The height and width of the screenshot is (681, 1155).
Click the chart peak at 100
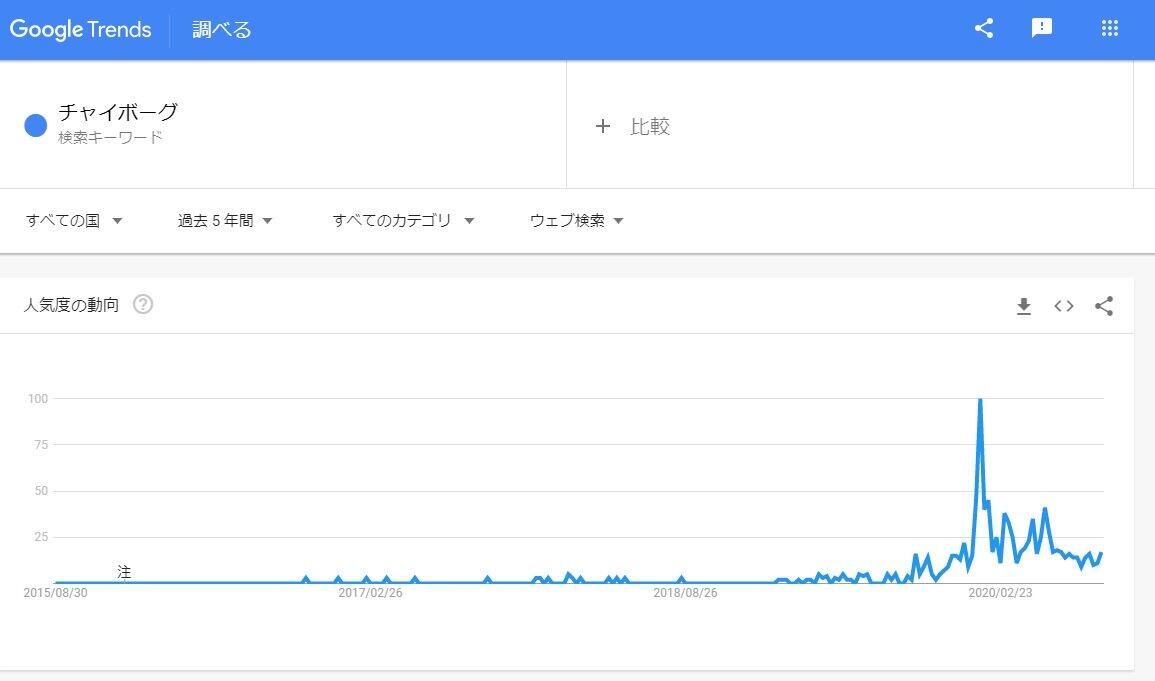pos(980,401)
